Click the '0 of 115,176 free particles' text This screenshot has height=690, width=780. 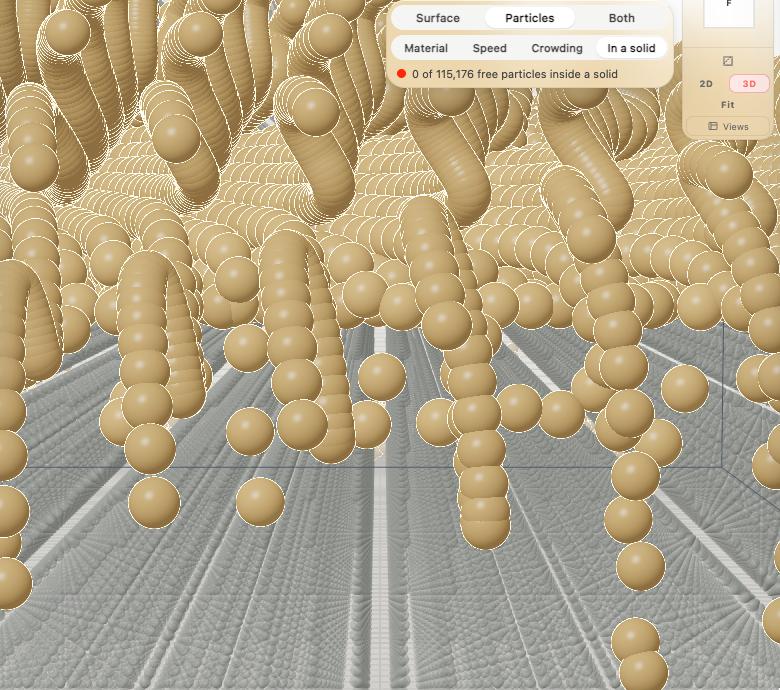[x=515, y=74]
